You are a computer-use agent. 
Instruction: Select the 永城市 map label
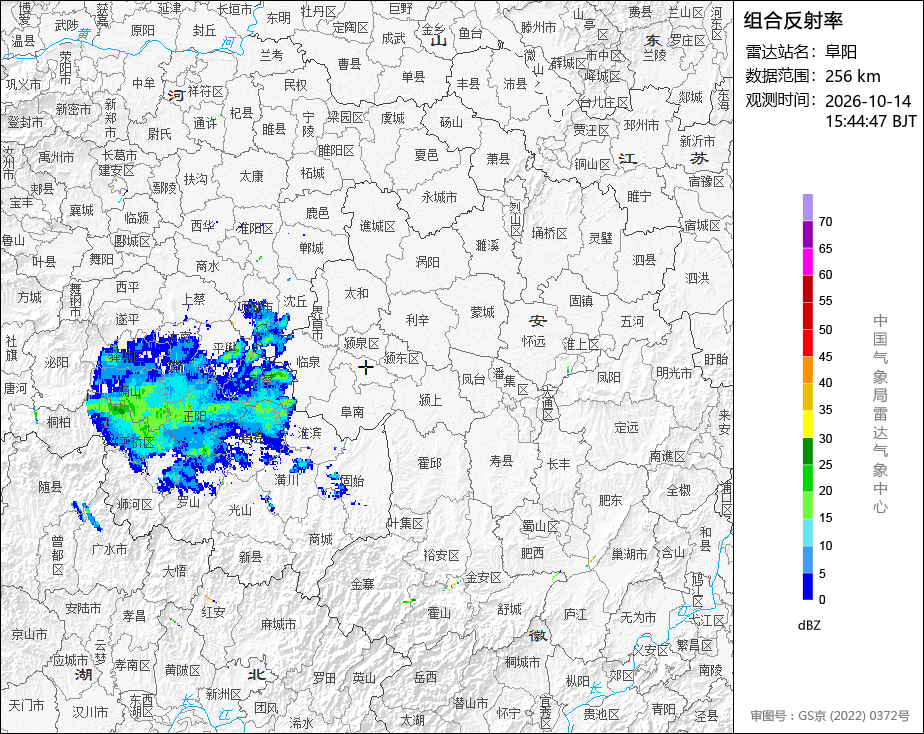pos(439,197)
